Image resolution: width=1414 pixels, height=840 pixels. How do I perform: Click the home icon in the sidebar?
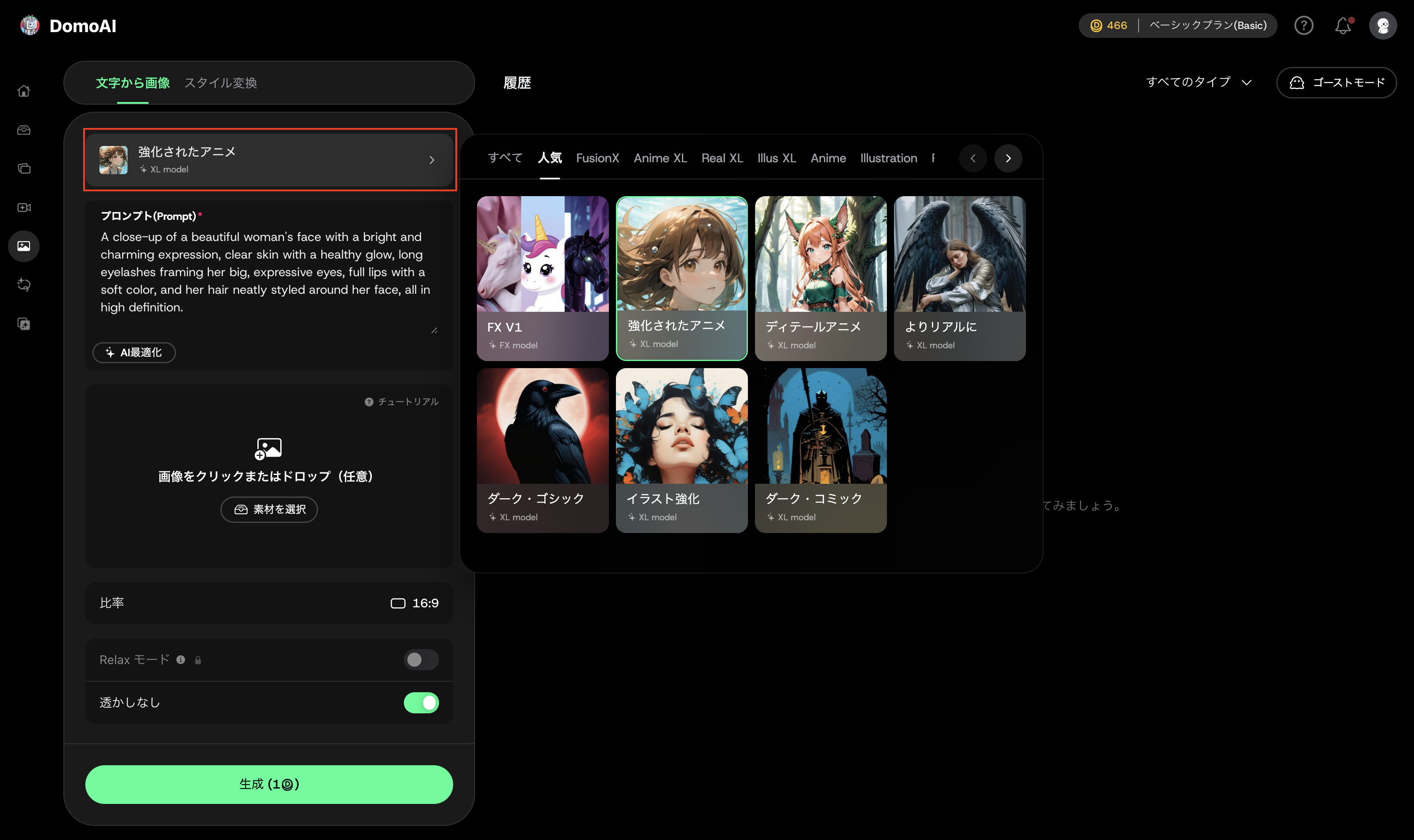(24, 91)
